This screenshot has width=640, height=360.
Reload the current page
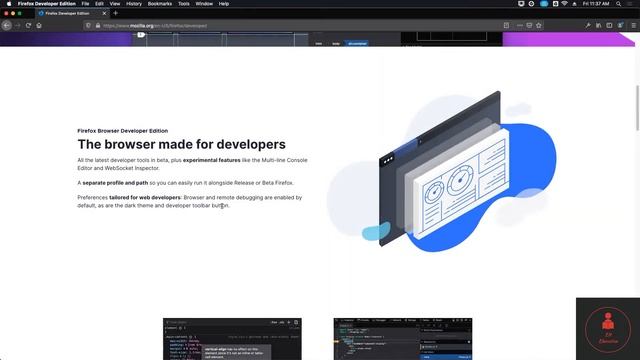(x=28, y=25)
